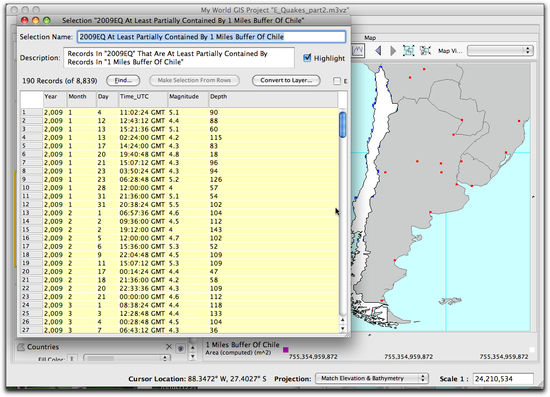Click the purple buffer legend swatch
550x397 pixels.
(286, 350)
